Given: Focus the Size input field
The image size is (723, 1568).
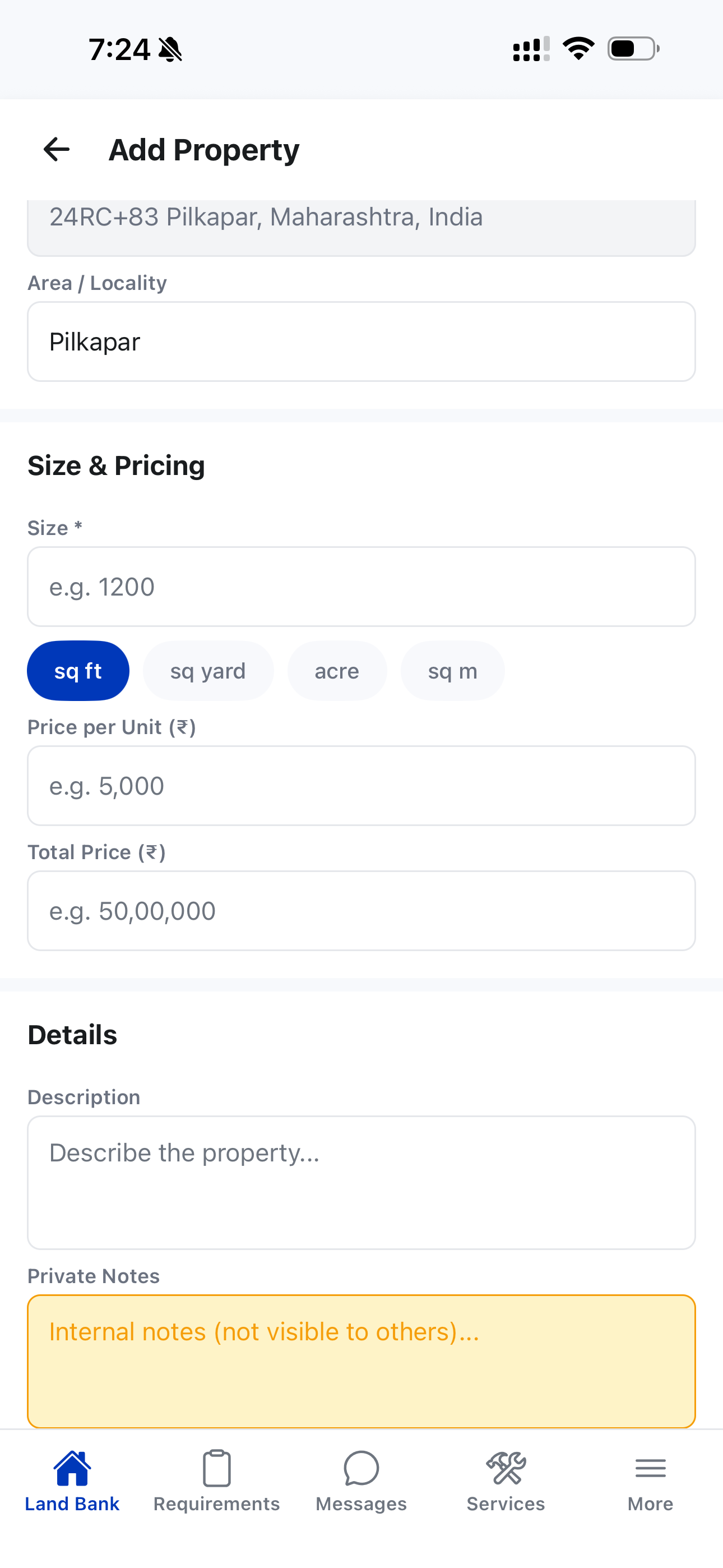Looking at the screenshot, I should (x=361, y=587).
